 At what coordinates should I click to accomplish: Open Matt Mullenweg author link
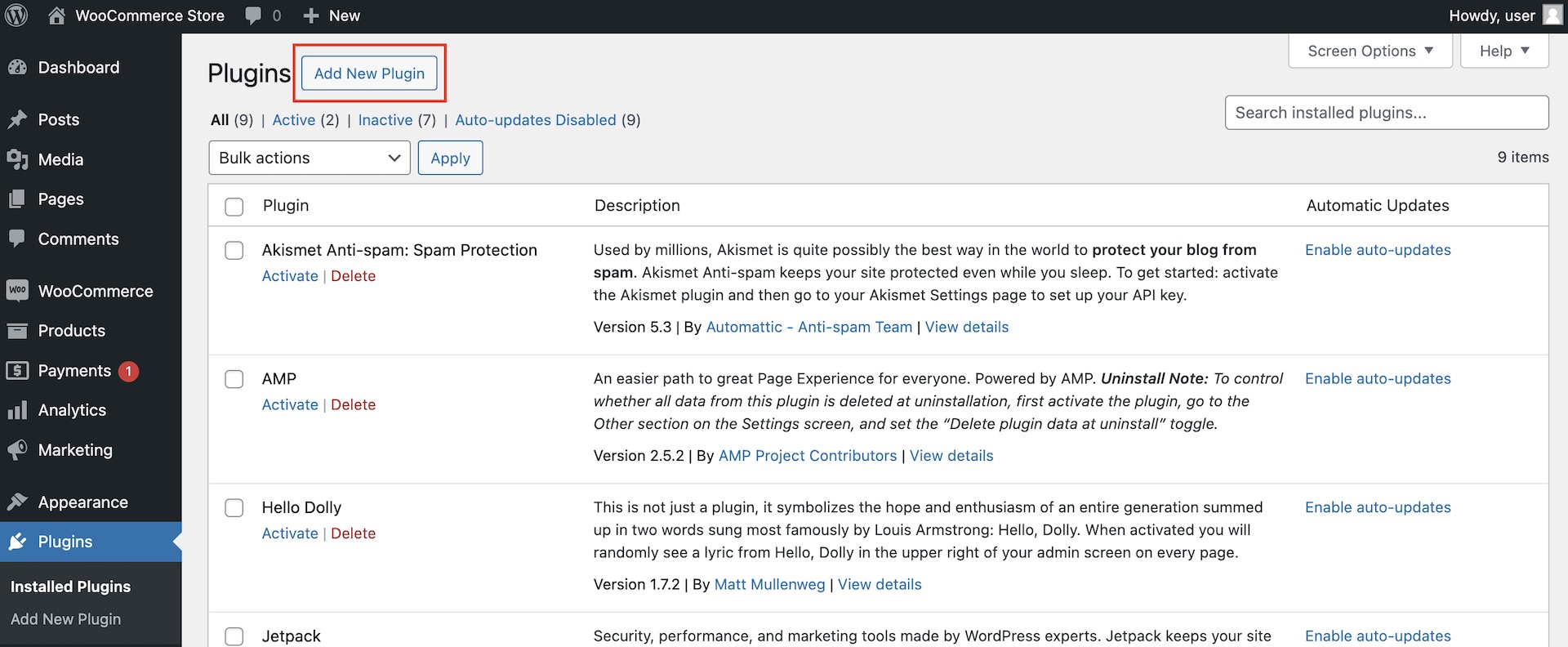[770, 585]
